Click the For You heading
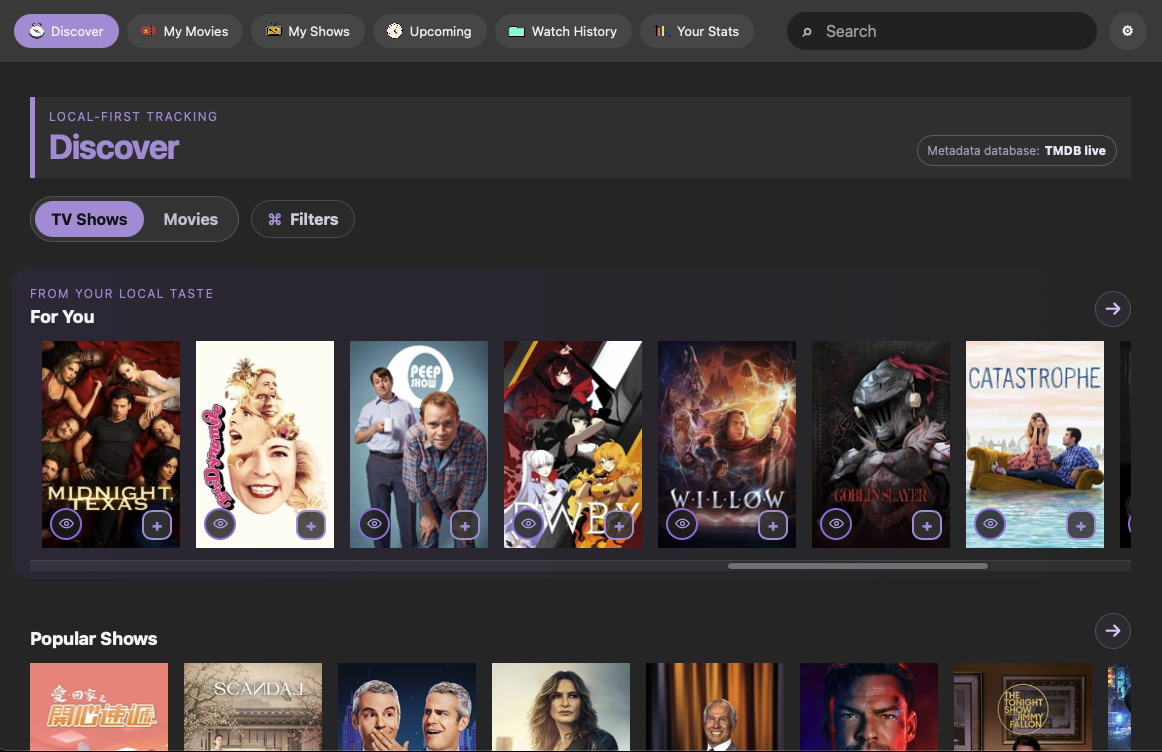This screenshot has width=1162, height=752. [x=62, y=317]
